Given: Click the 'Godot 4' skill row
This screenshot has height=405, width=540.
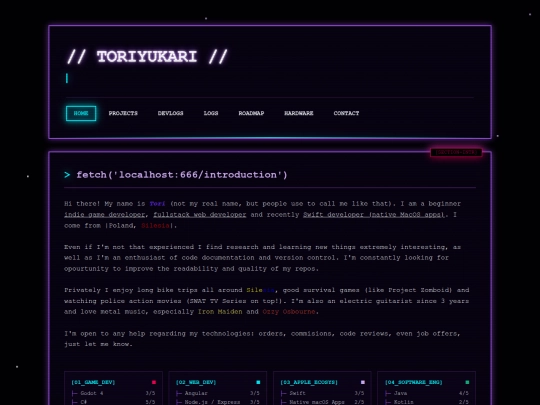Looking at the screenshot, I should pos(113,393).
